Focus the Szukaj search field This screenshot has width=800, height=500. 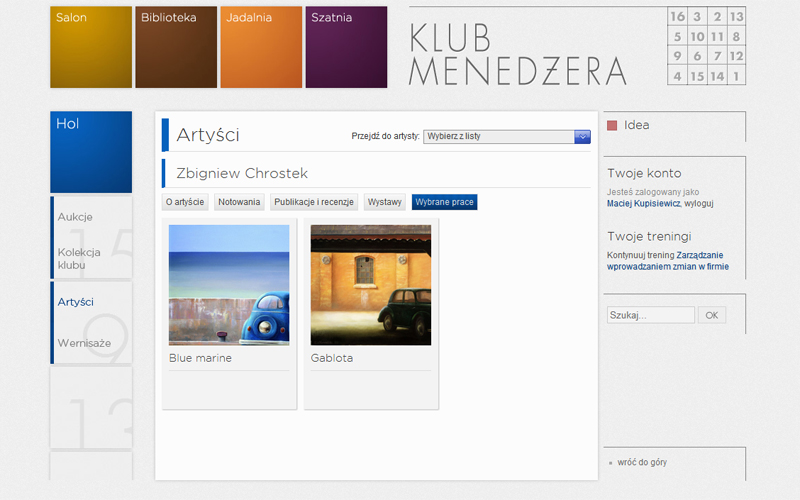coord(651,315)
